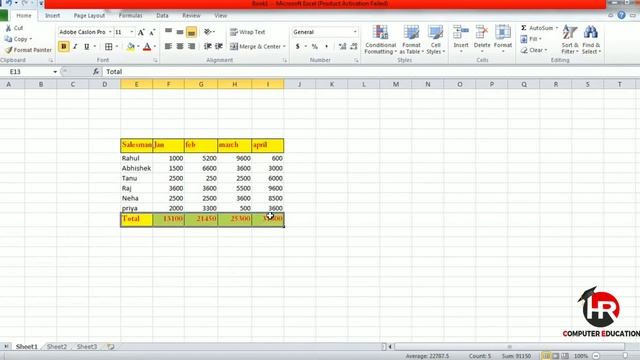Apply Percent style format

315,47
